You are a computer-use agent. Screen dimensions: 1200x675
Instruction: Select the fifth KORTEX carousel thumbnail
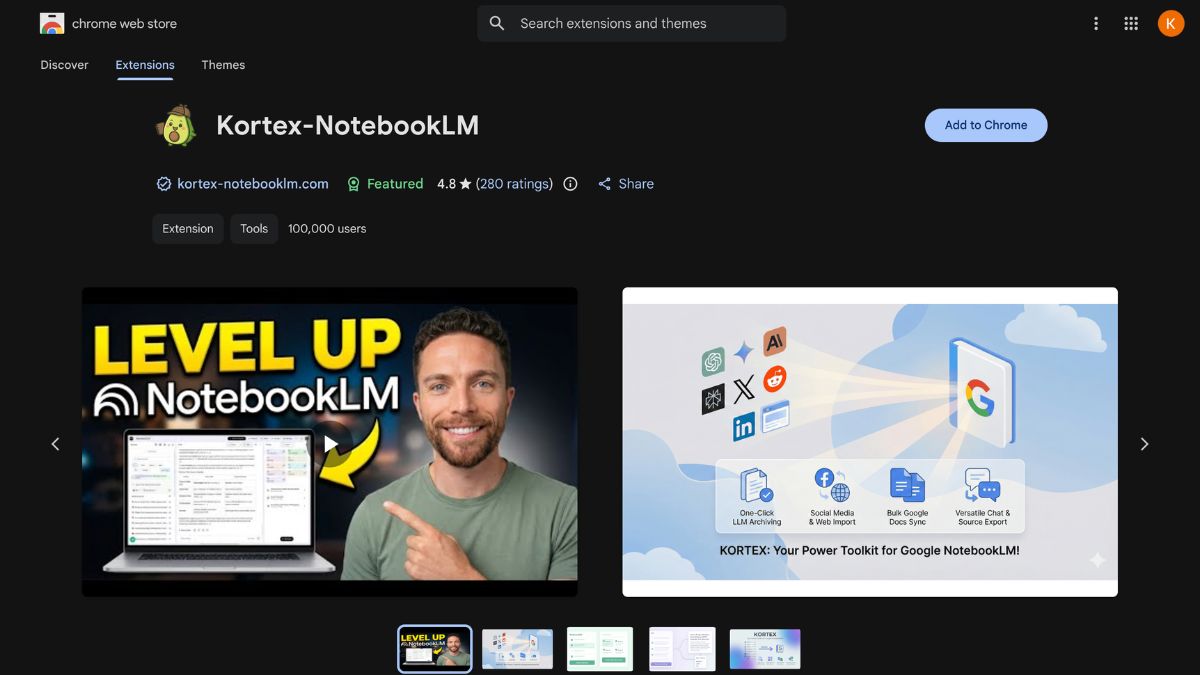coord(765,649)
